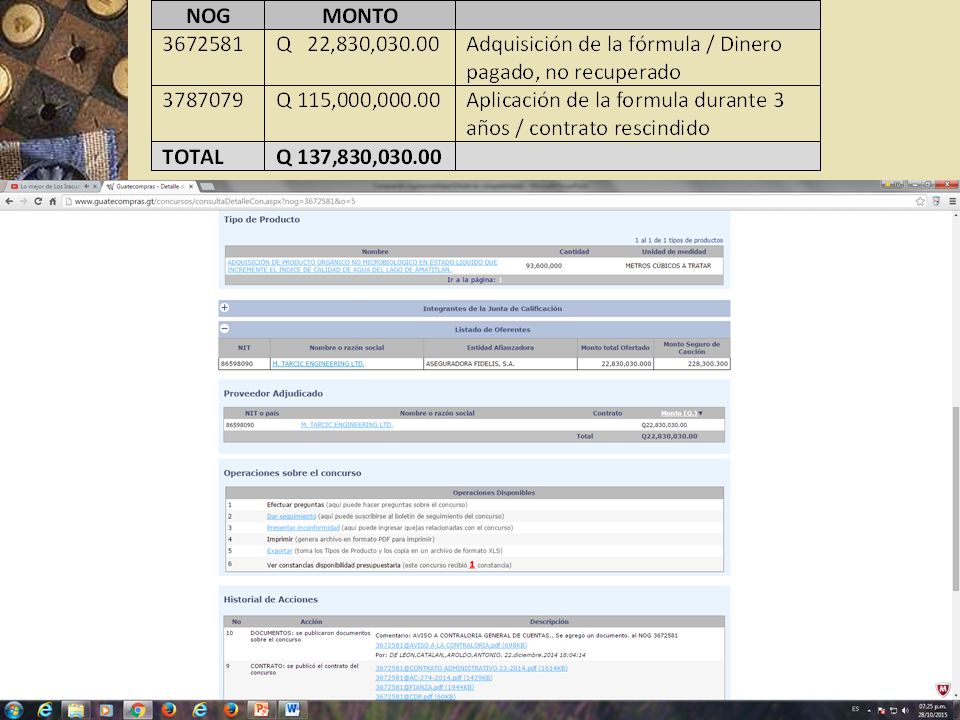This screenshot has width=960, height=720.
Task: Open the FIANZA.pdf document
Action: (425, 687)
